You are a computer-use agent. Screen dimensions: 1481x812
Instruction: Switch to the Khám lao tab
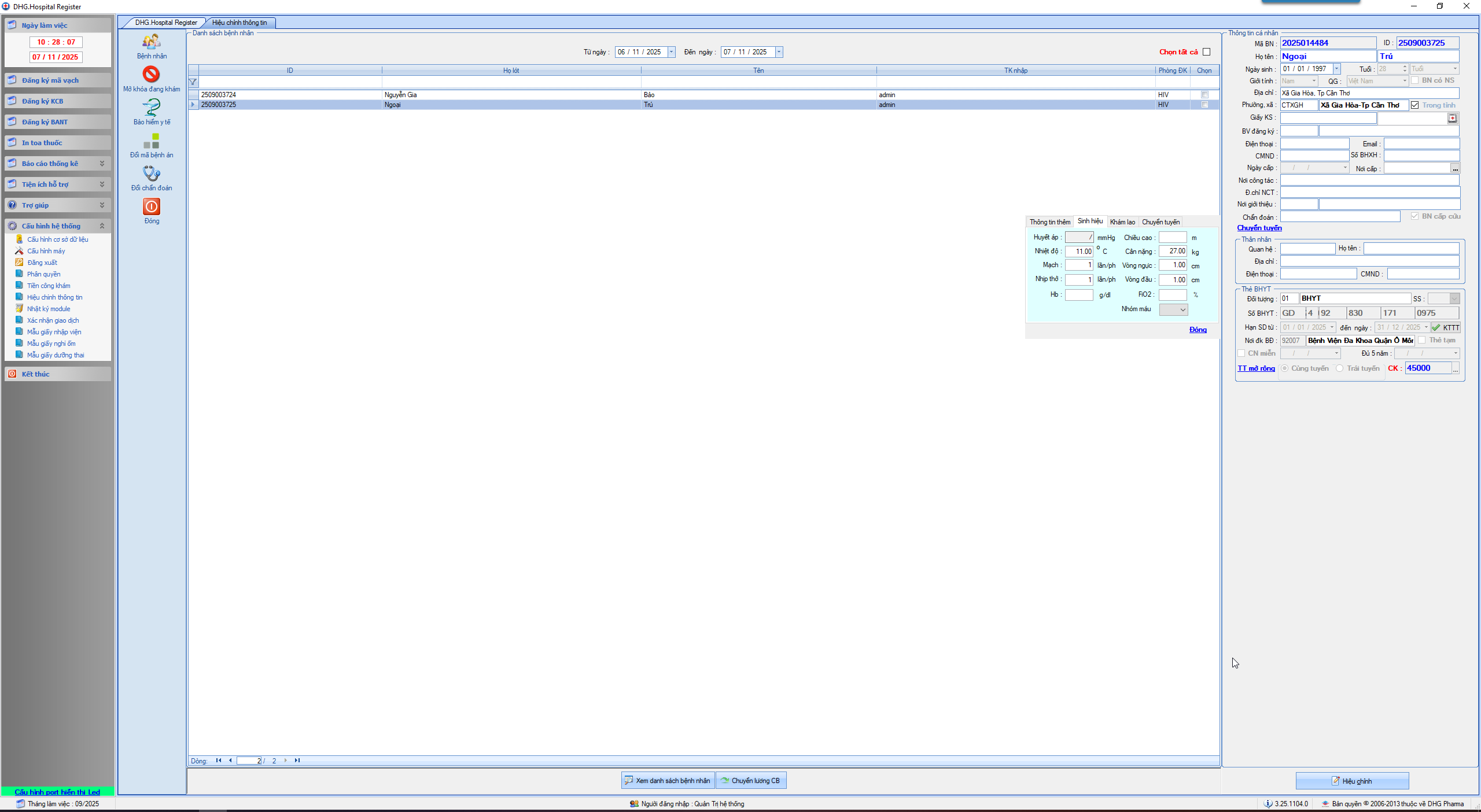coord(1122,222)
